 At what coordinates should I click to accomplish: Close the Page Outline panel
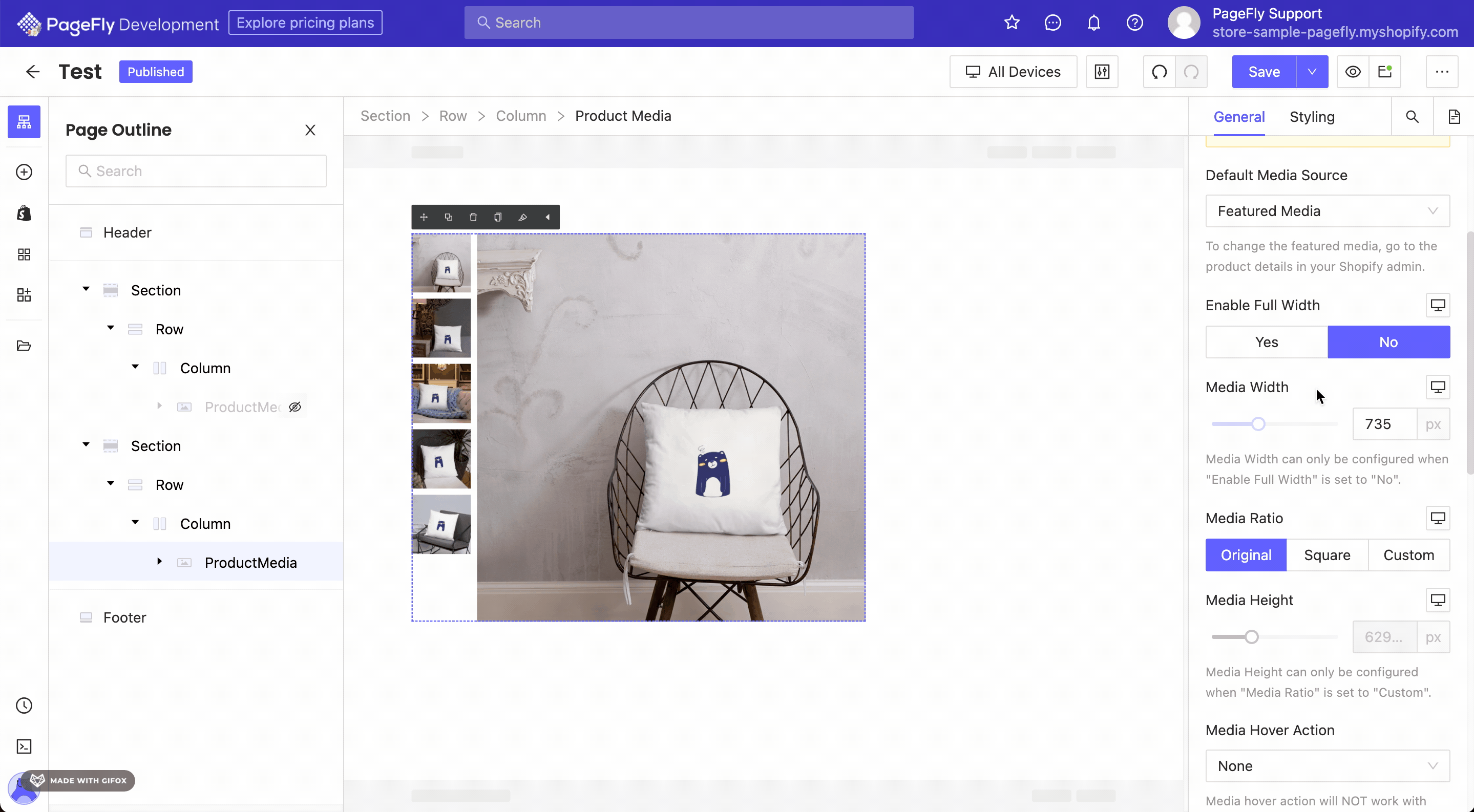coord(310,131)
